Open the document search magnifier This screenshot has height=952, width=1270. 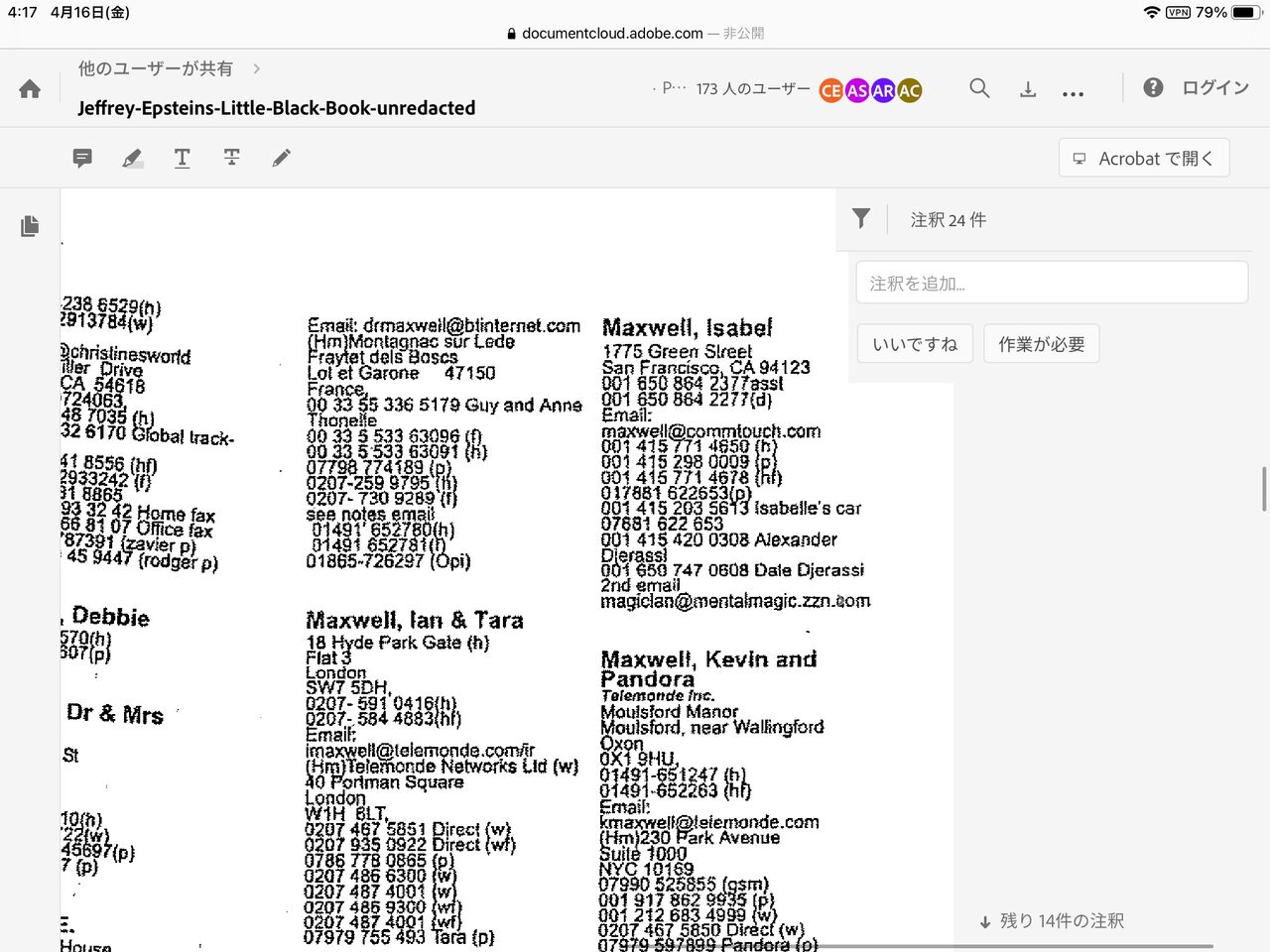[979, 88]
